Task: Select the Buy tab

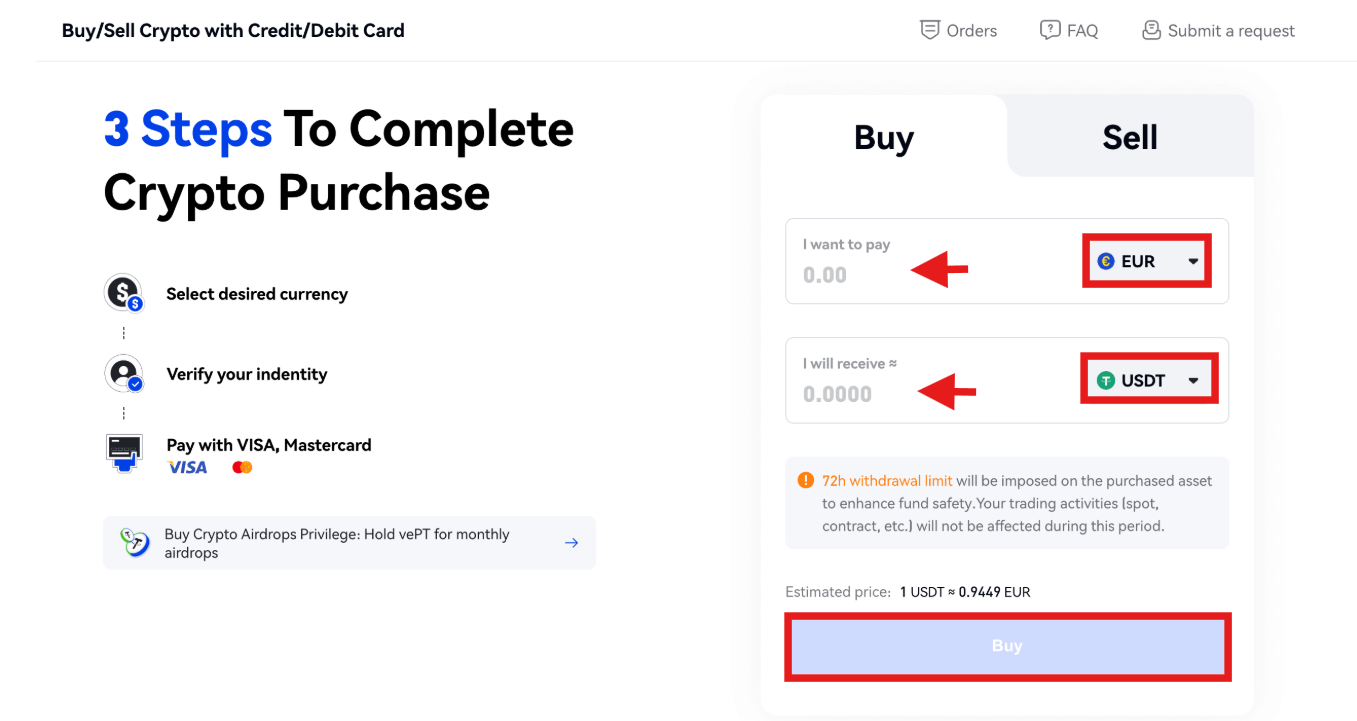Action: (883, 137)
